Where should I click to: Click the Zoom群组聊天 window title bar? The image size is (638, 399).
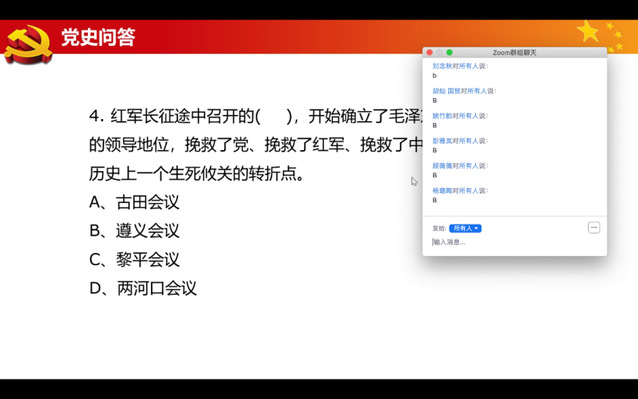[x=515, y=52]
